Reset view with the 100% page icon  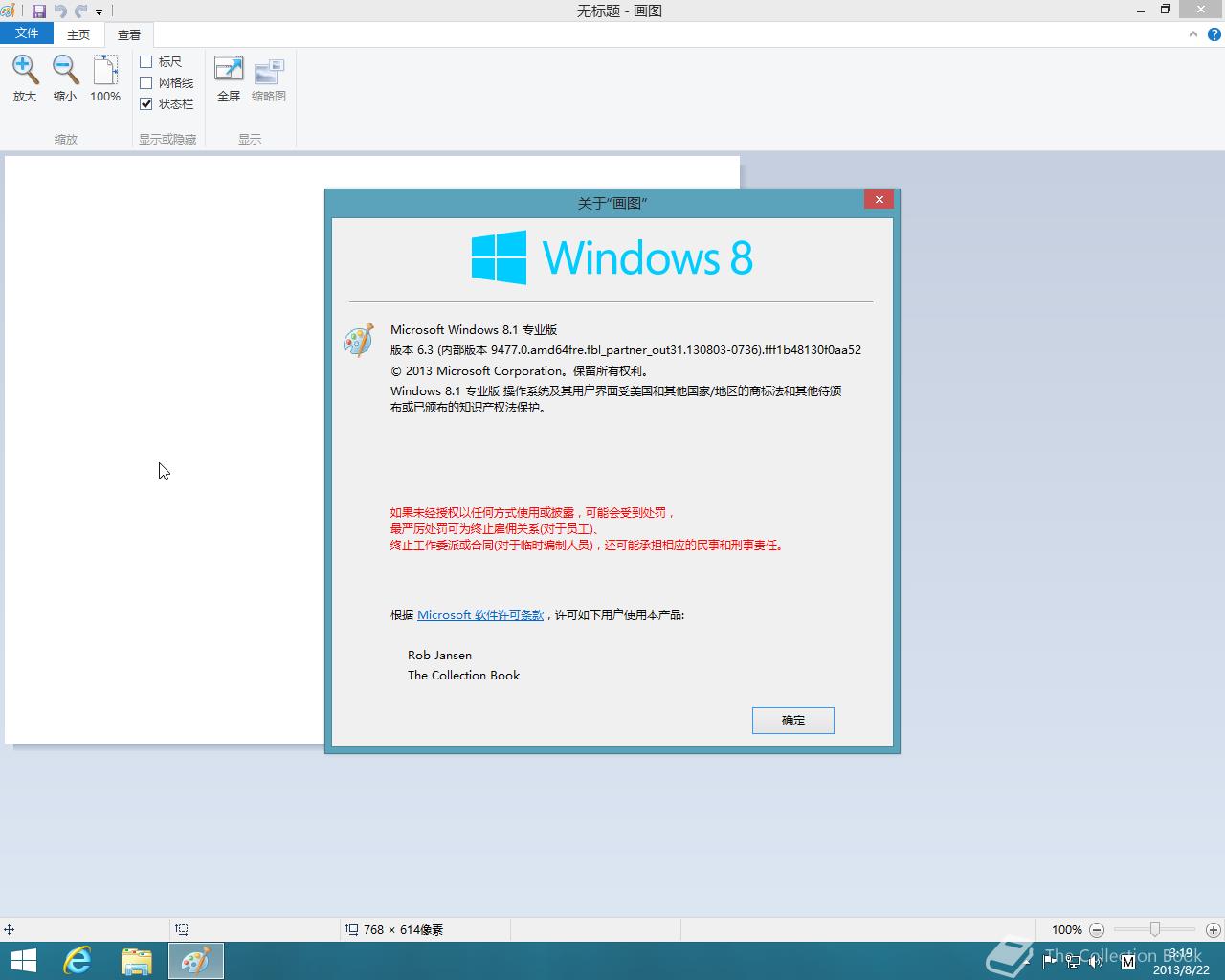click(105, 70)
